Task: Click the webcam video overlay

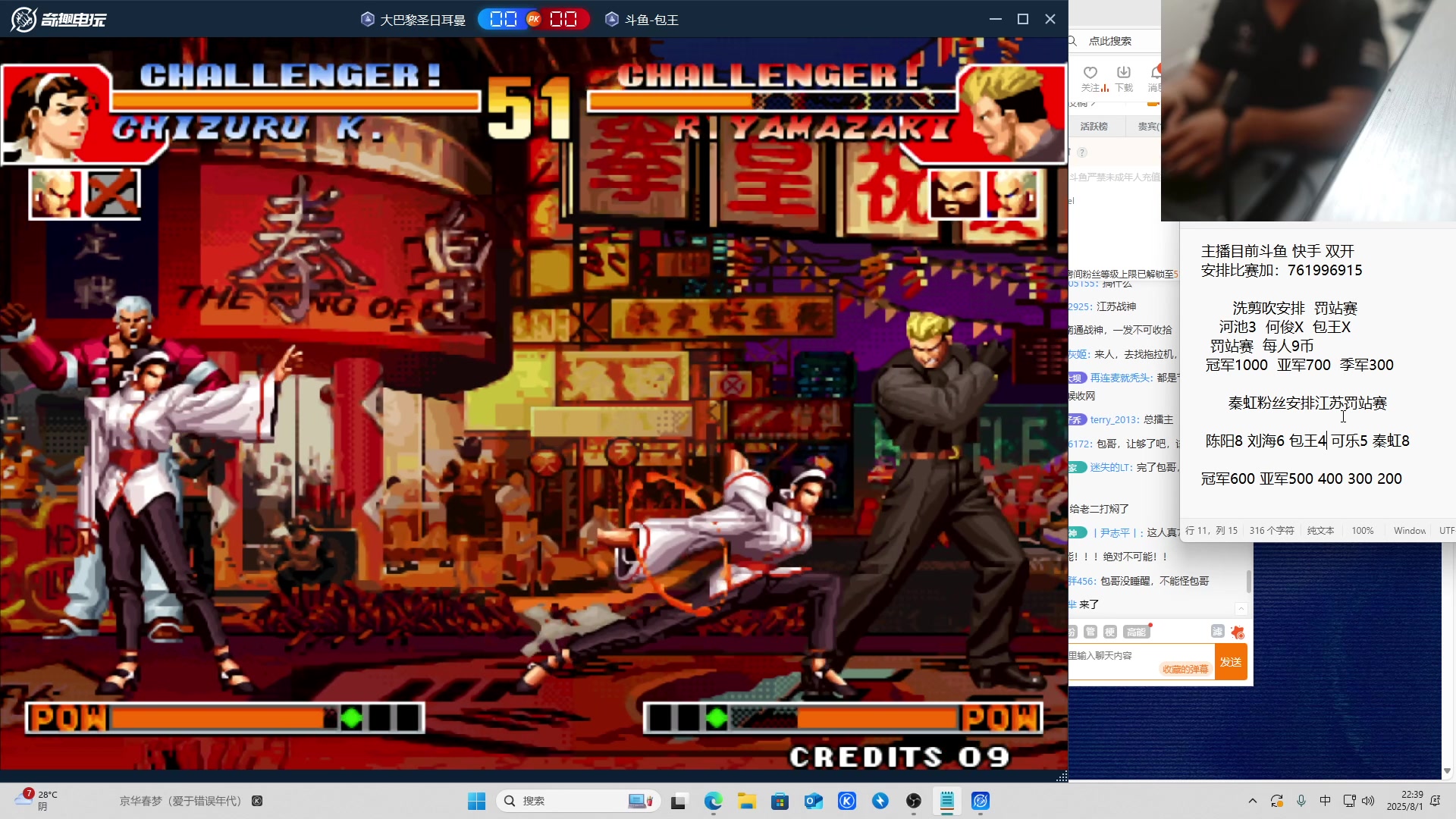Action: point(1308,111)
